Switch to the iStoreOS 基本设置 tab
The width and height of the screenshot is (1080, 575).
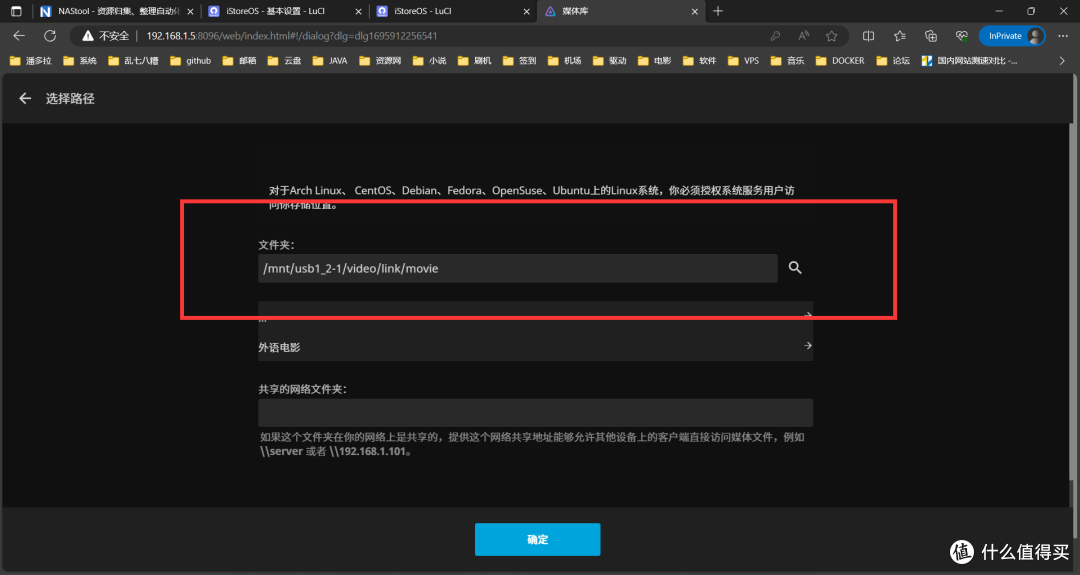pyautogui.click(x=284, y=12)
